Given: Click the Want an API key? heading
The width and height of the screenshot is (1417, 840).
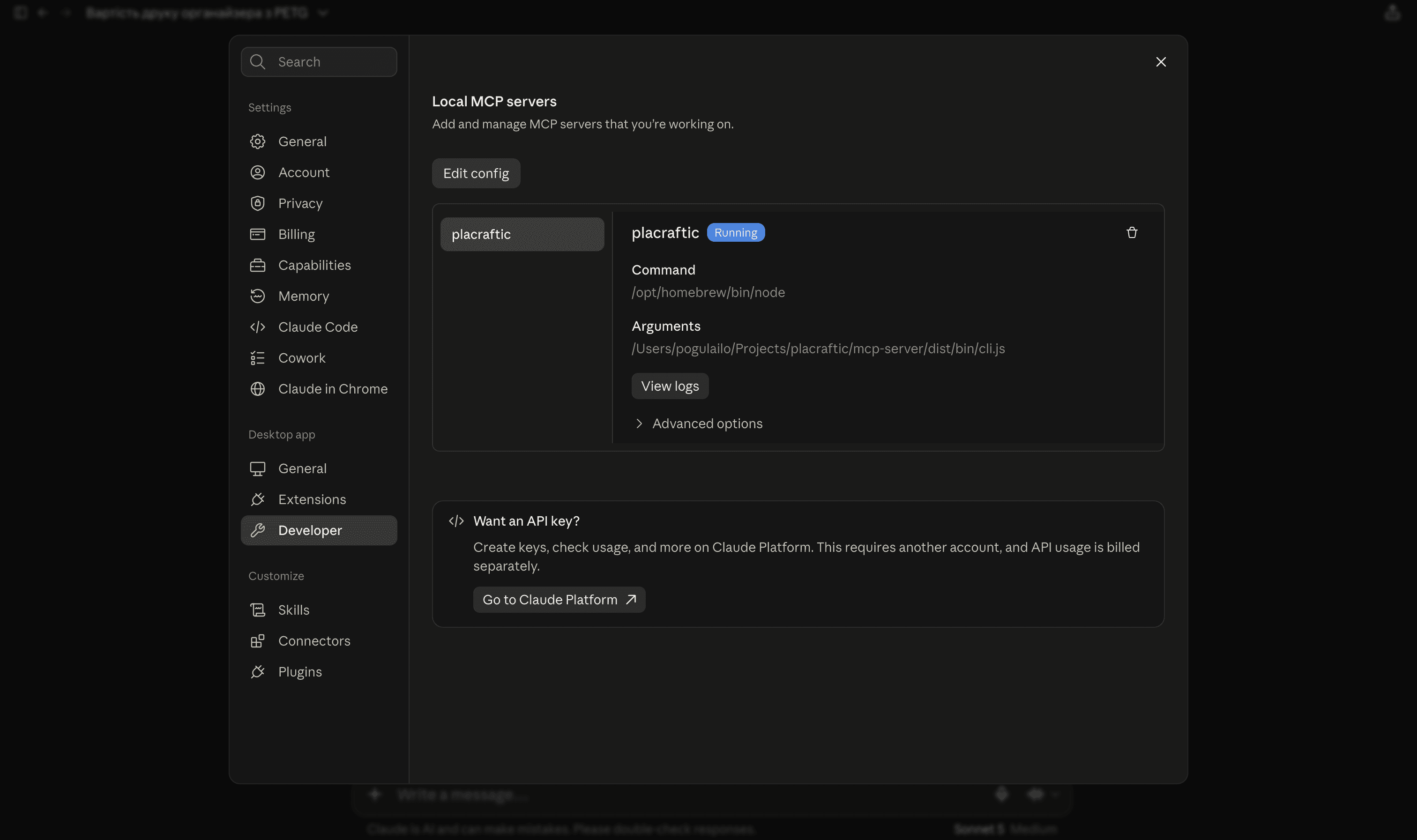Looking at the screenshot, I should tap(527, 521).
